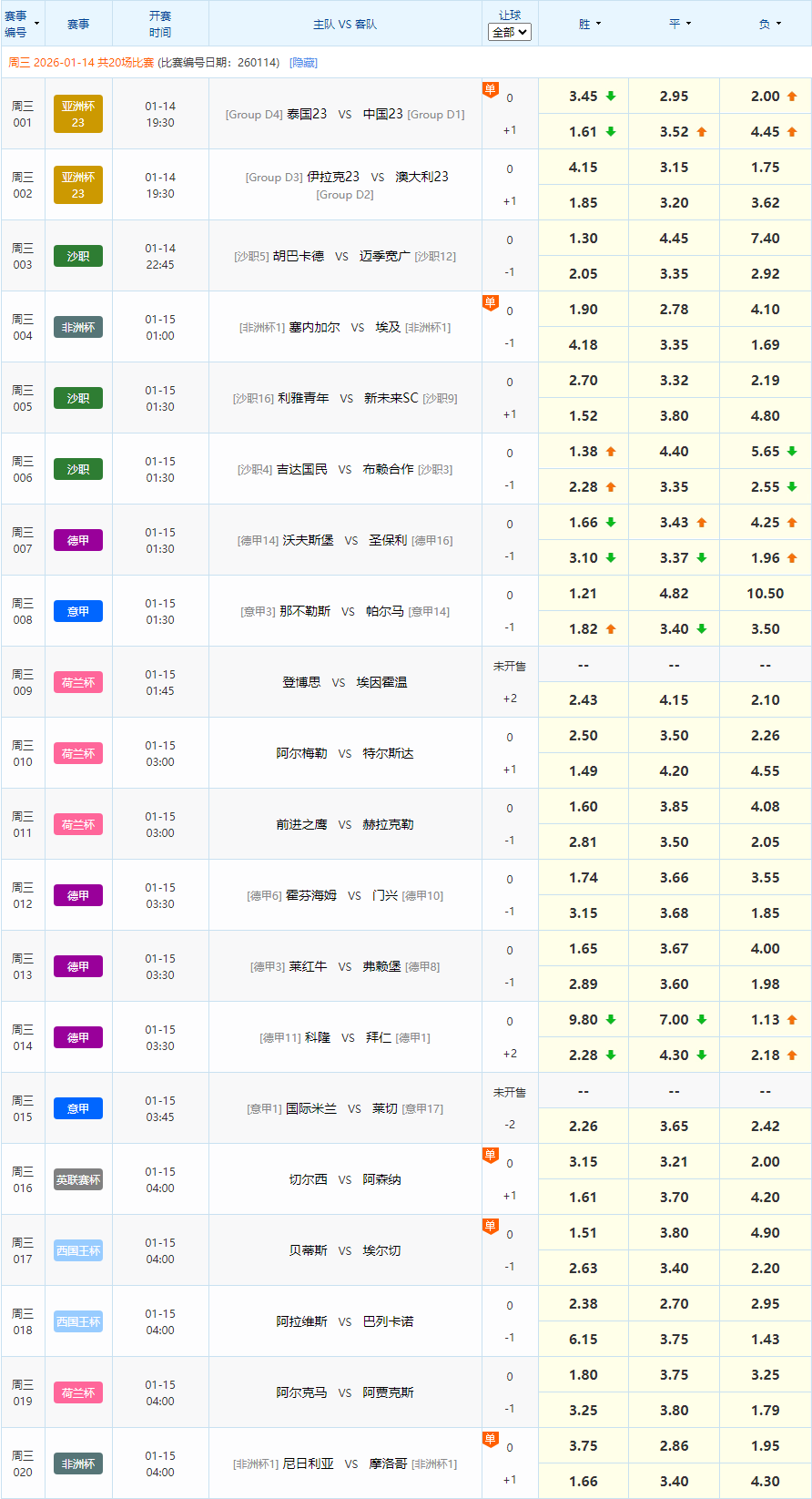Open team link 塞内加尔
812x1499 pixels.
(x=314, y=327)
